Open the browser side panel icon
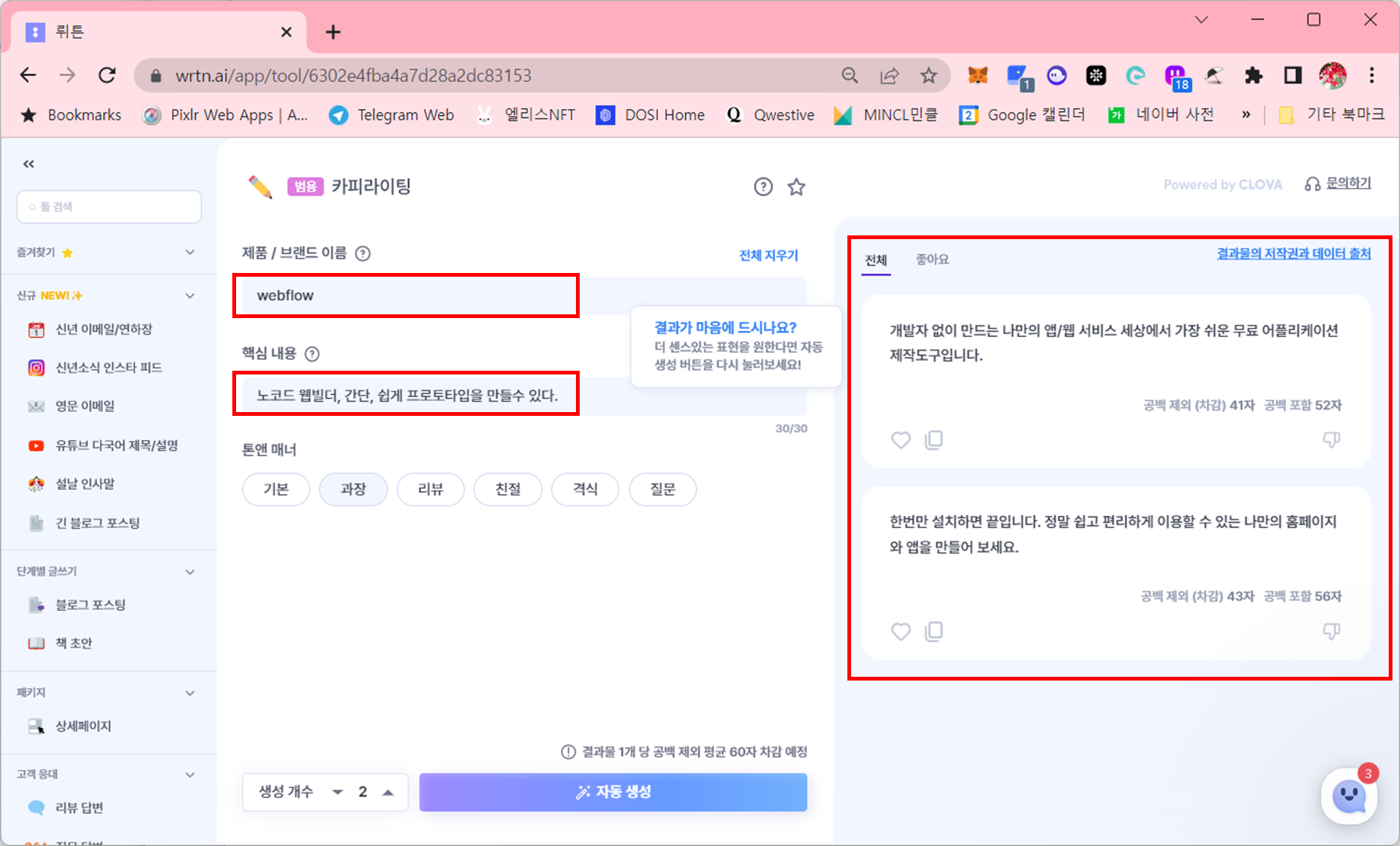Viewport: 1400px width, 846px height. point(1292,75)
